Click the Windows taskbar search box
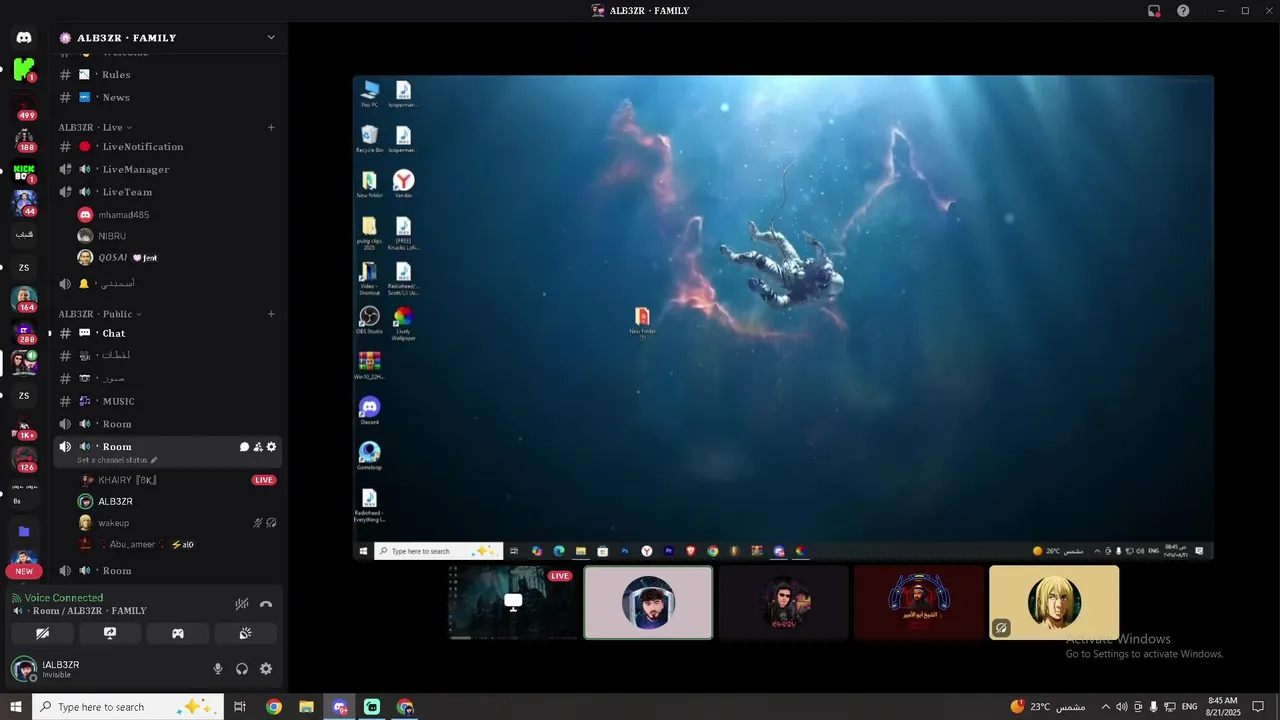The image size is (1280, 720). click(127, 707)
